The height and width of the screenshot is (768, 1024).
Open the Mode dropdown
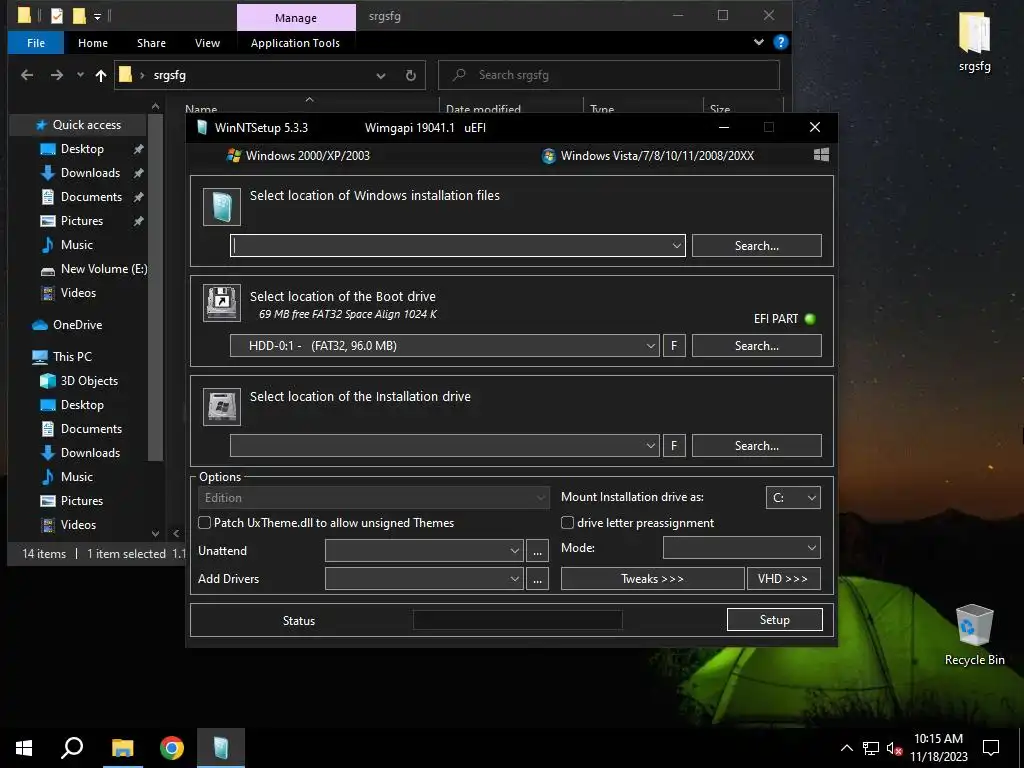coord(742,548)
